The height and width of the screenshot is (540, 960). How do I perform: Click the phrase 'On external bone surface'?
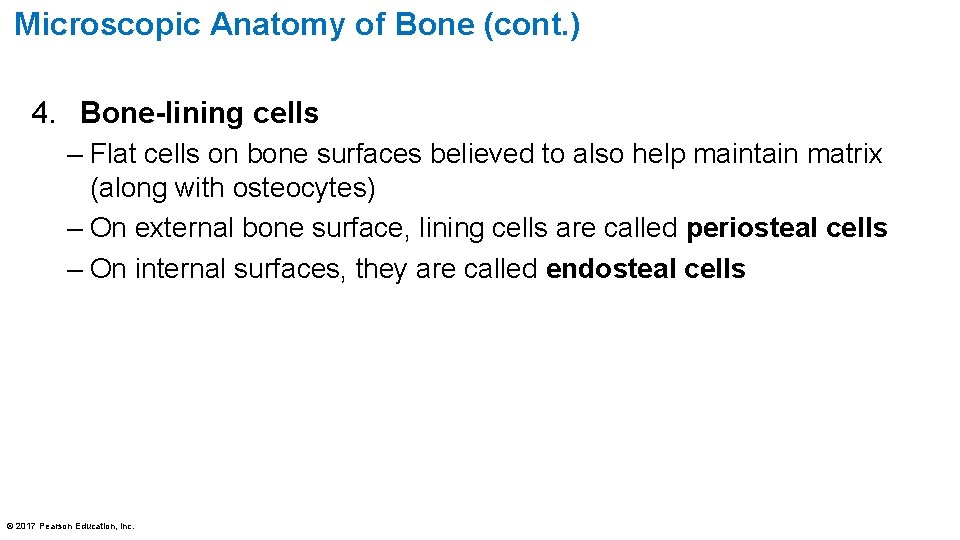[x=246, y=228]
